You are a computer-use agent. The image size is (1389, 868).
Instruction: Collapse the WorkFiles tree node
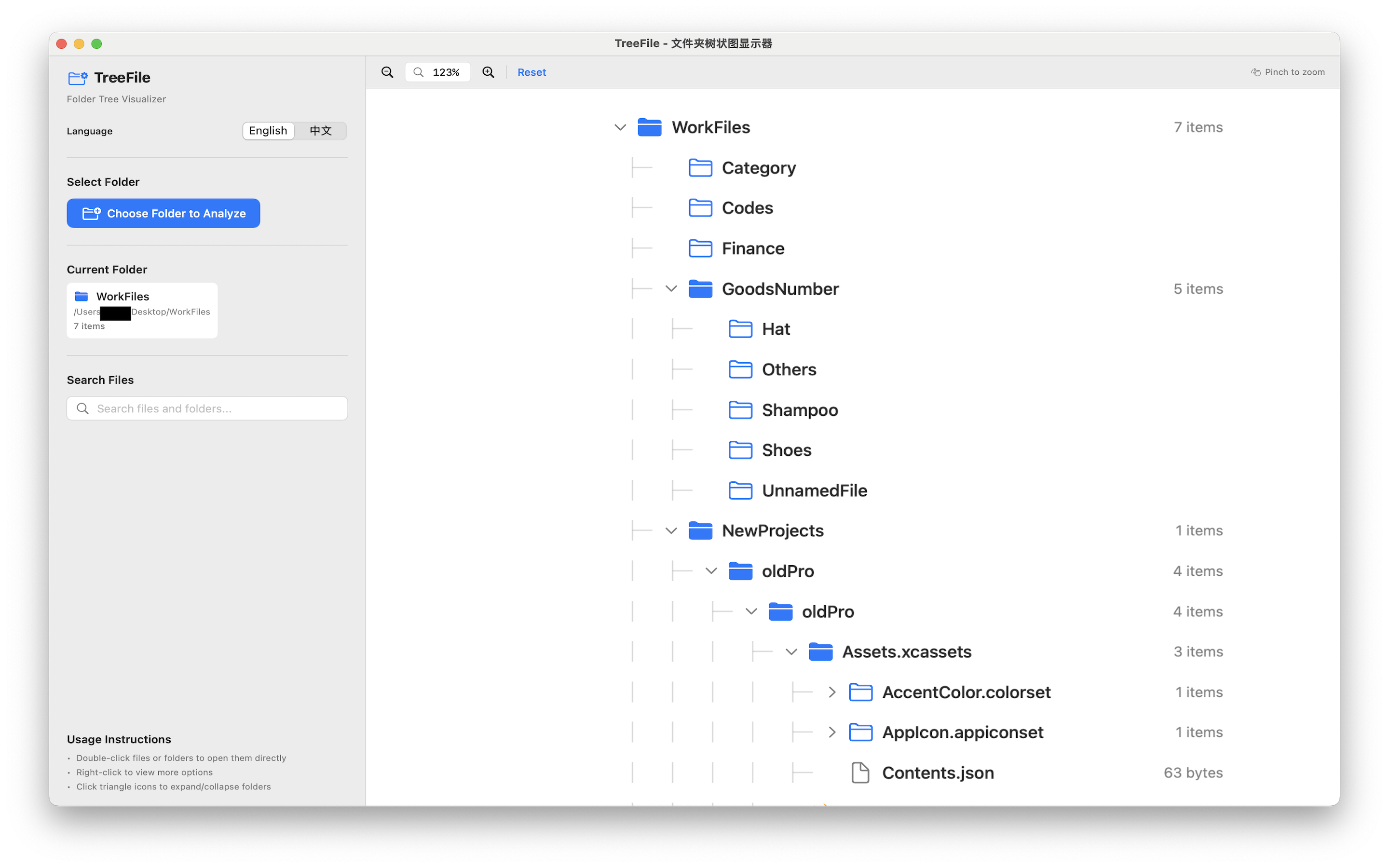click(x=620, y=127)
